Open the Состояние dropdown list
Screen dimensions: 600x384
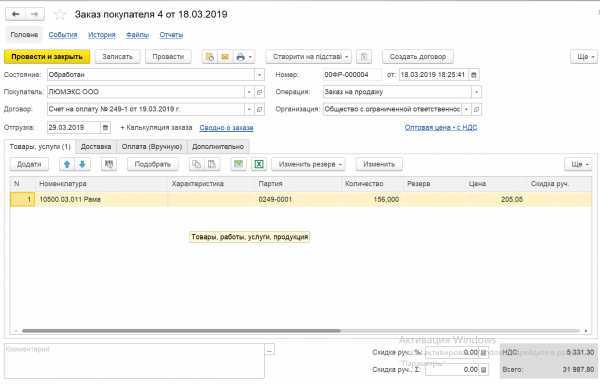(259, 75)
